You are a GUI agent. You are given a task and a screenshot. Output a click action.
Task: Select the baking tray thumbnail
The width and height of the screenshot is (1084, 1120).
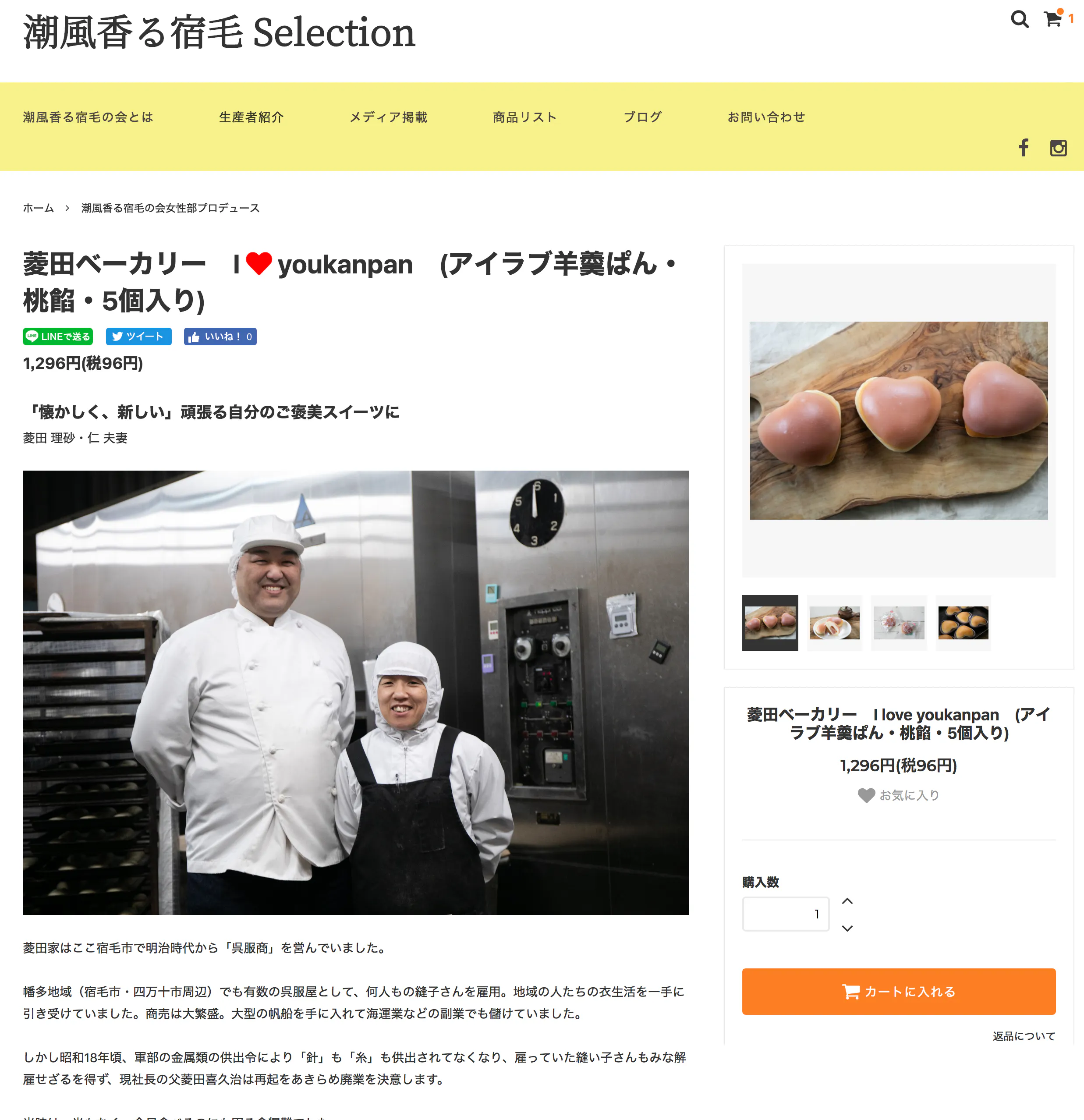963,623
